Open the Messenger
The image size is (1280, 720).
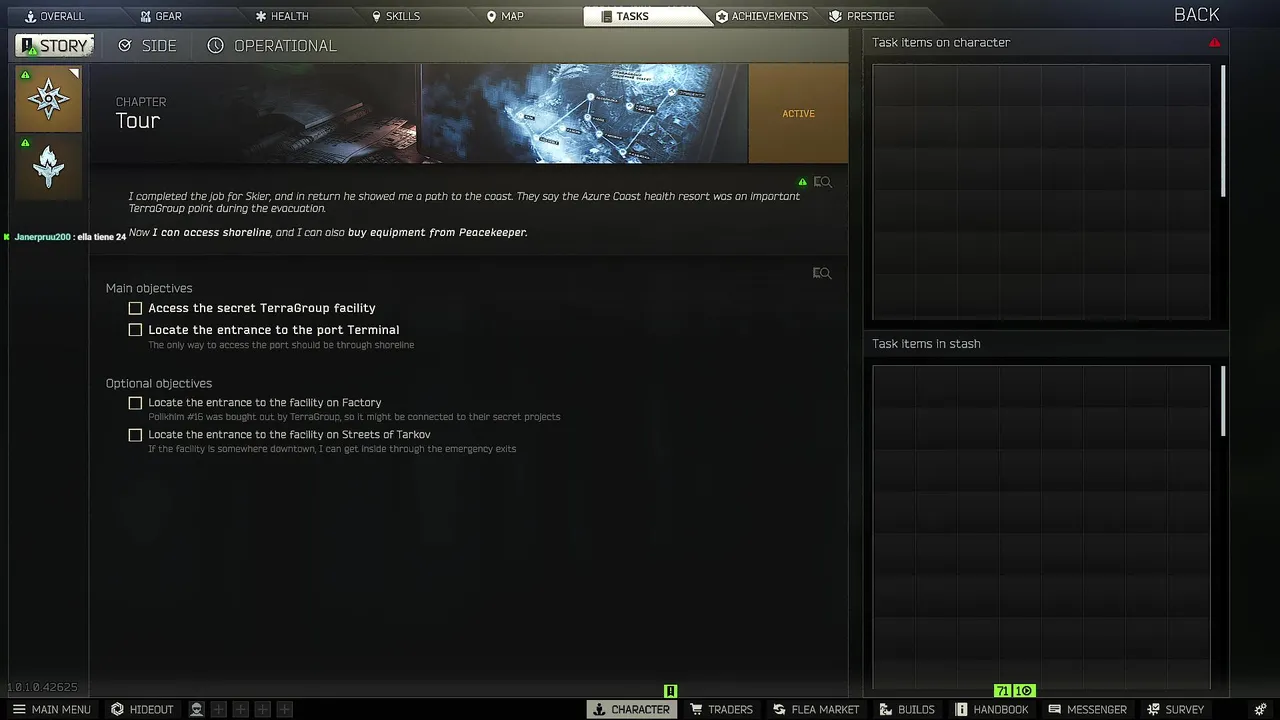pyautogui.click(x=1087, y=709)
